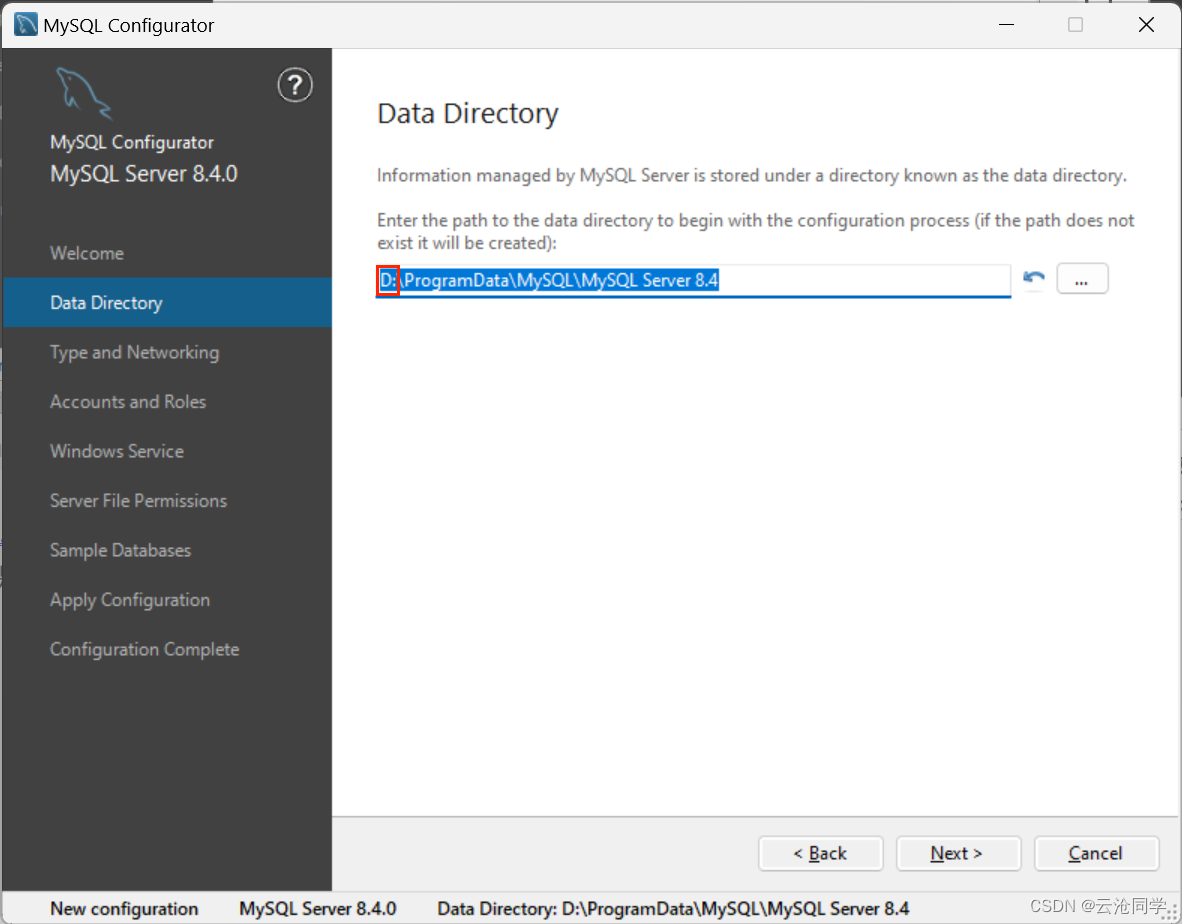Minimize the MySQL Configurator window
1182x924 pixels.
1006,25
